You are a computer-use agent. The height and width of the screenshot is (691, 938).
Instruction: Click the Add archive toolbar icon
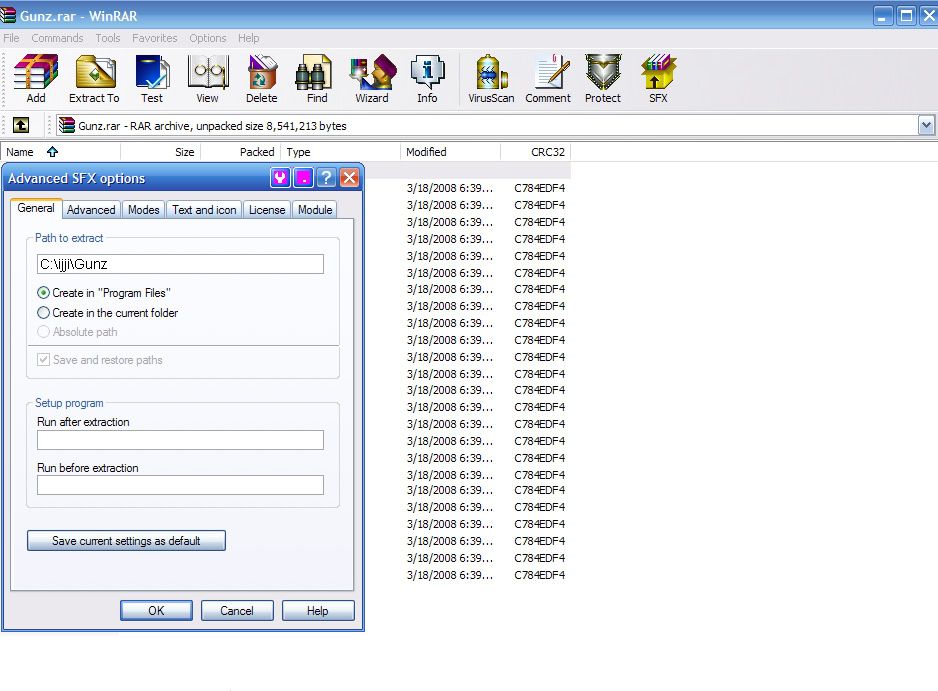36,79
